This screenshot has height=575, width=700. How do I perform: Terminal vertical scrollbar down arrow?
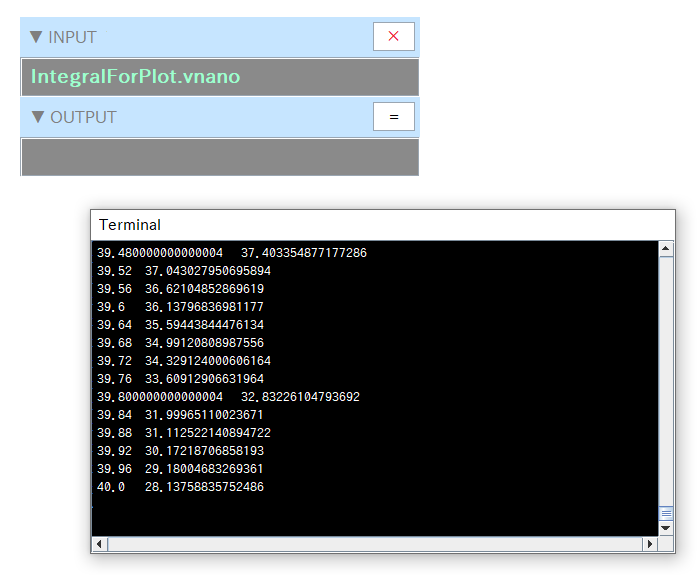pos(666,528)
